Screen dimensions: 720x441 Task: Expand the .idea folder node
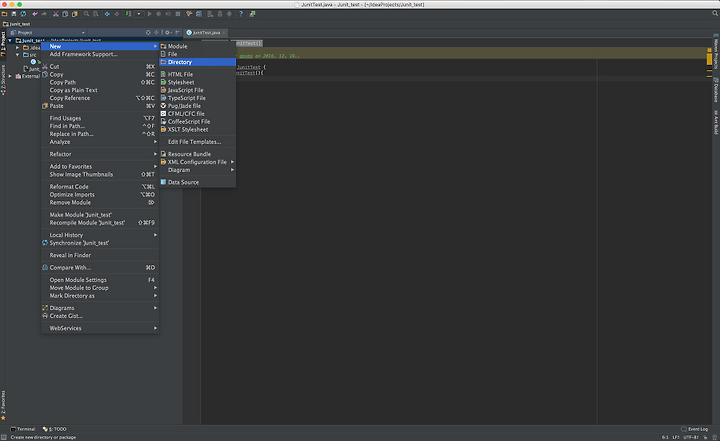tap(17, 48)
